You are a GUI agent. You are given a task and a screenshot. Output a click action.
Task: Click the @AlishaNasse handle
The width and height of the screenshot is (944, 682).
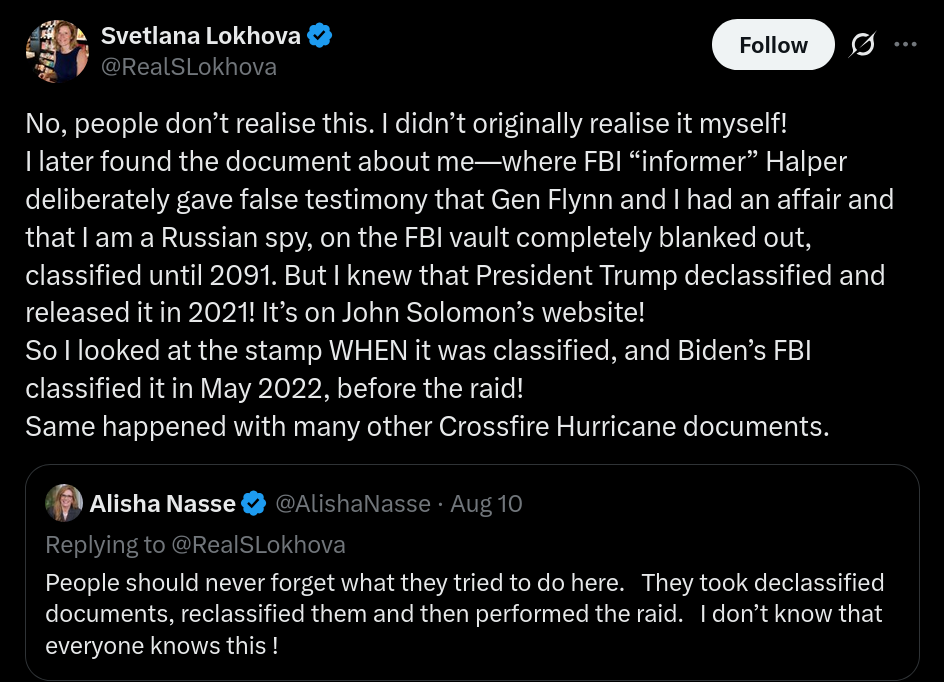tap(352, 504)
